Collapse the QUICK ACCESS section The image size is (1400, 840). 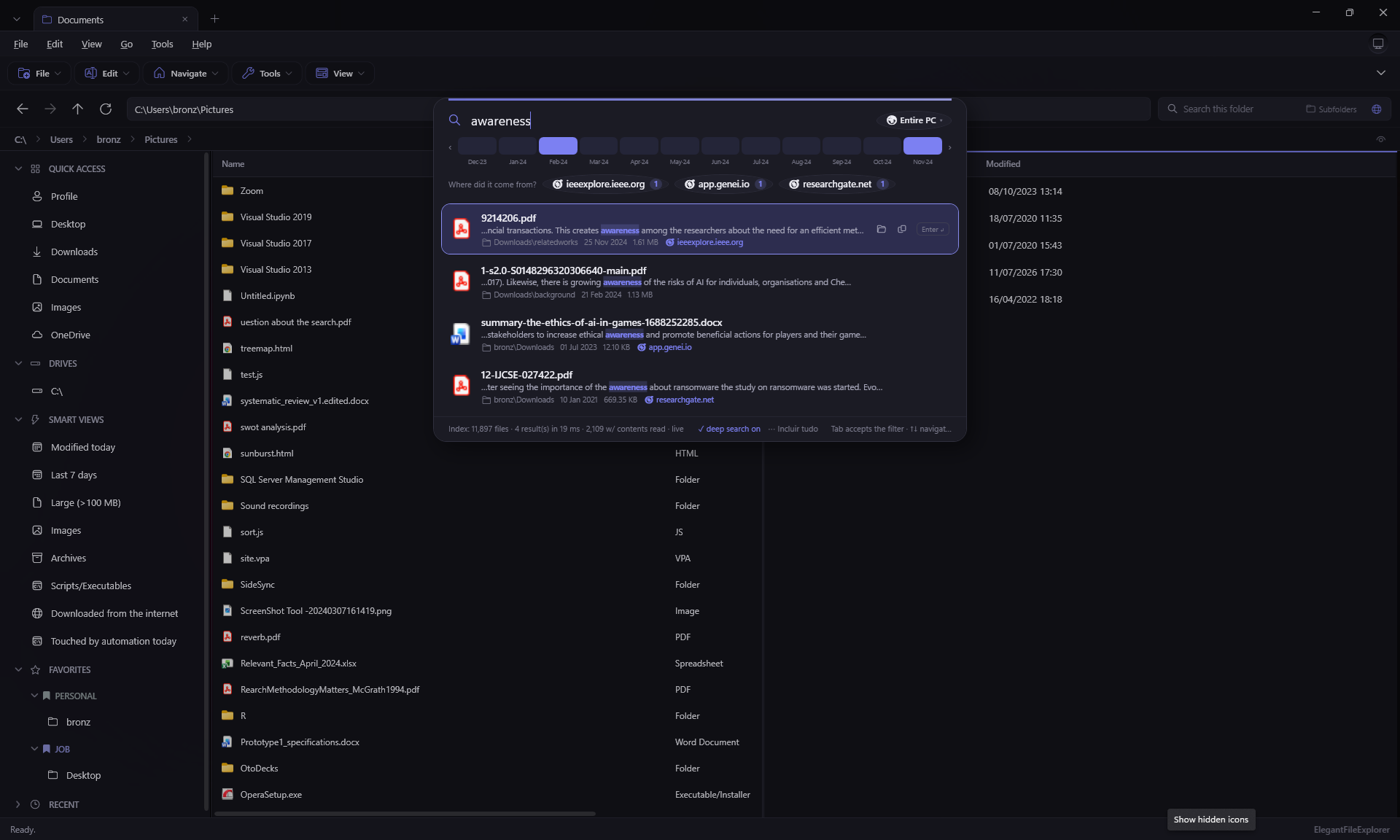point(18,169)
